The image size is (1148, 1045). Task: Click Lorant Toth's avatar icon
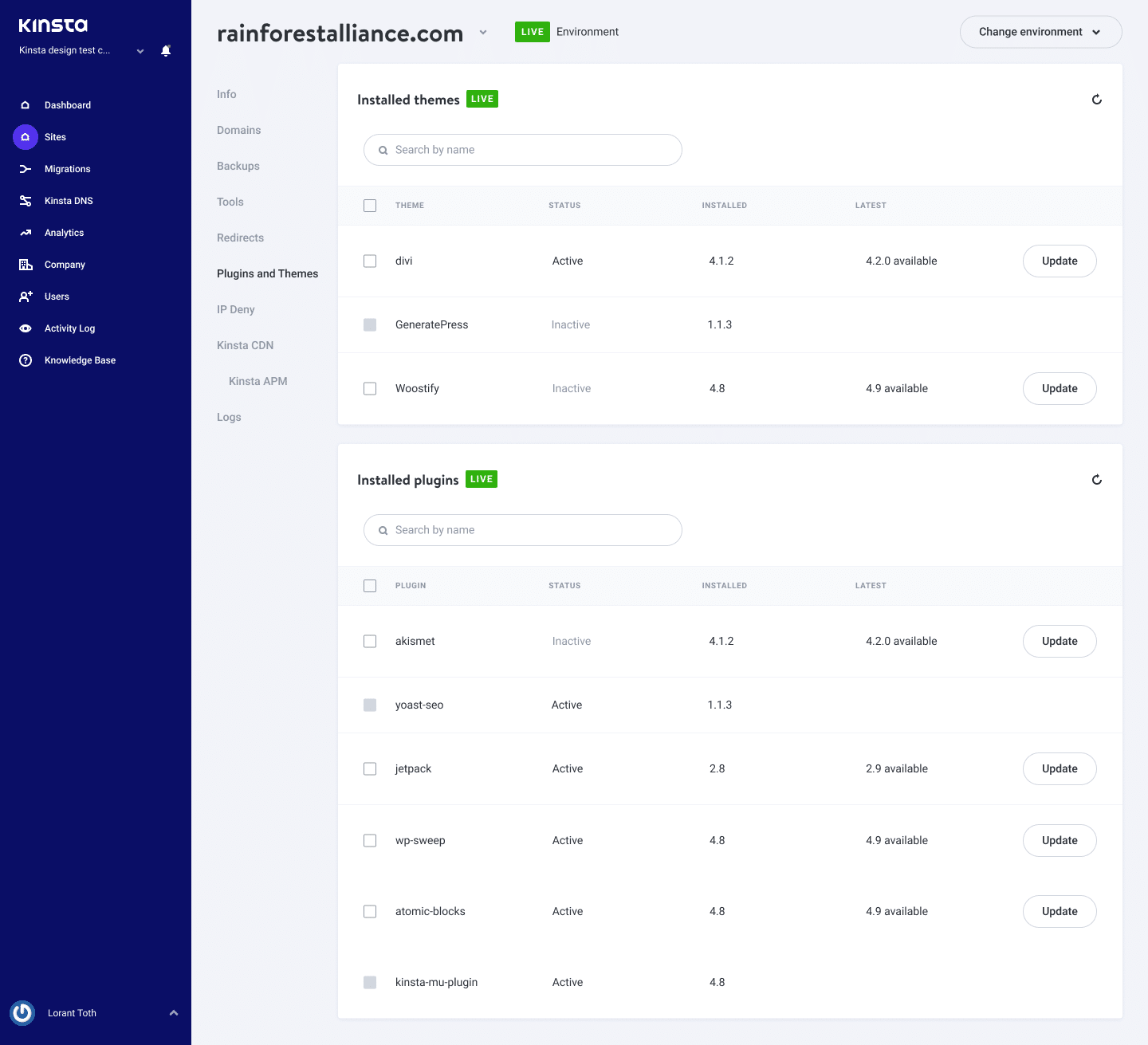pyautogui.click(x=22, y=1013)
